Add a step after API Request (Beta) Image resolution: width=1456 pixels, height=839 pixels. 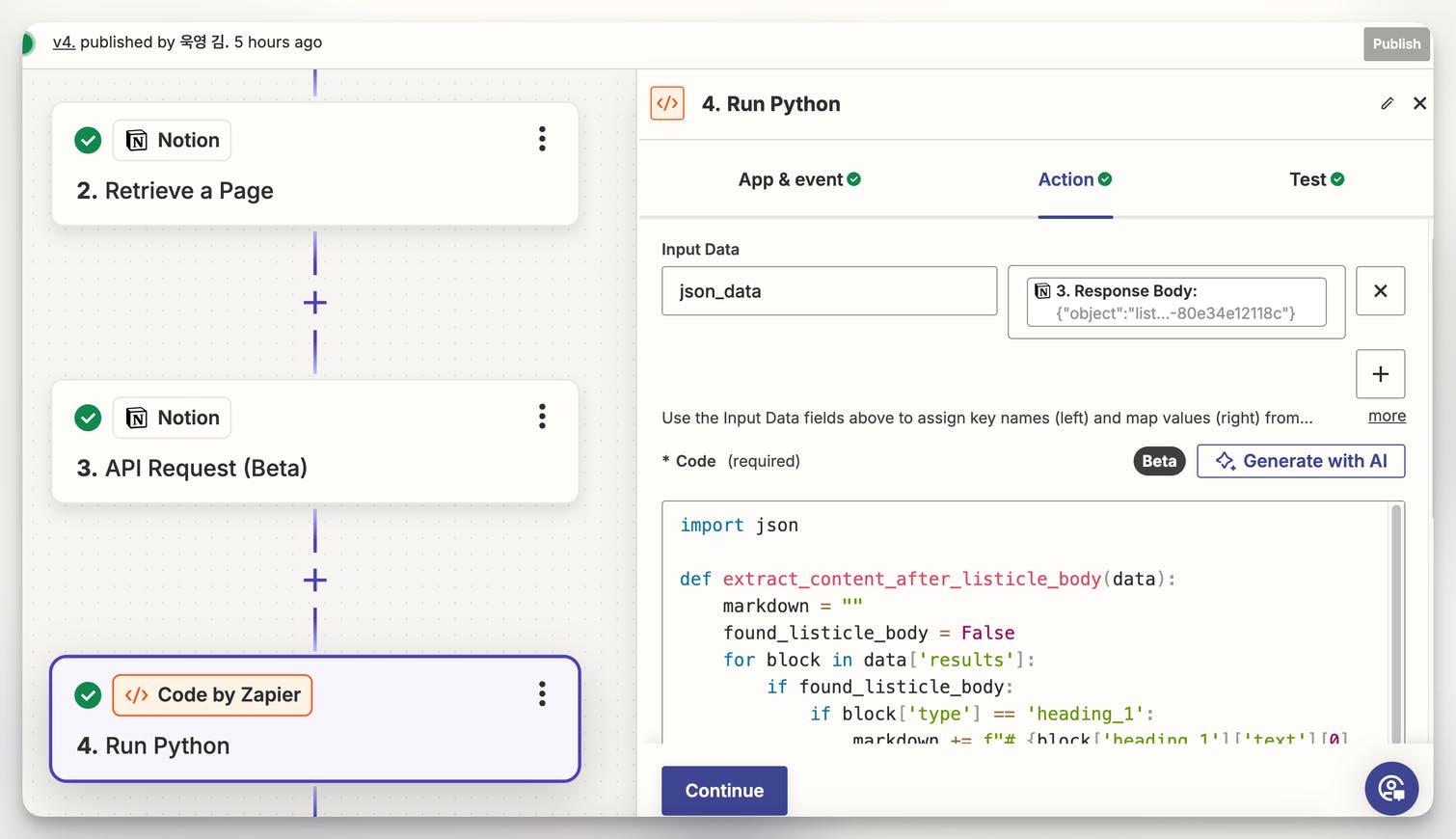click(x=315, y=580)
